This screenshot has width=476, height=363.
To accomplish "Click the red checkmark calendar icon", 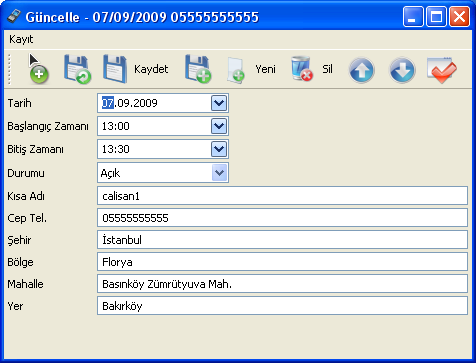I will (442, 70).
